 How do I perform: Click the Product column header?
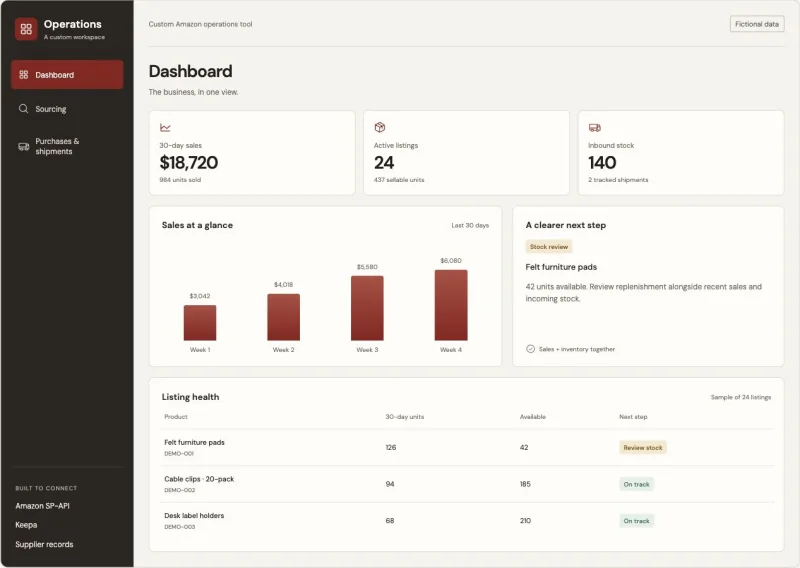tap(176, 417)
